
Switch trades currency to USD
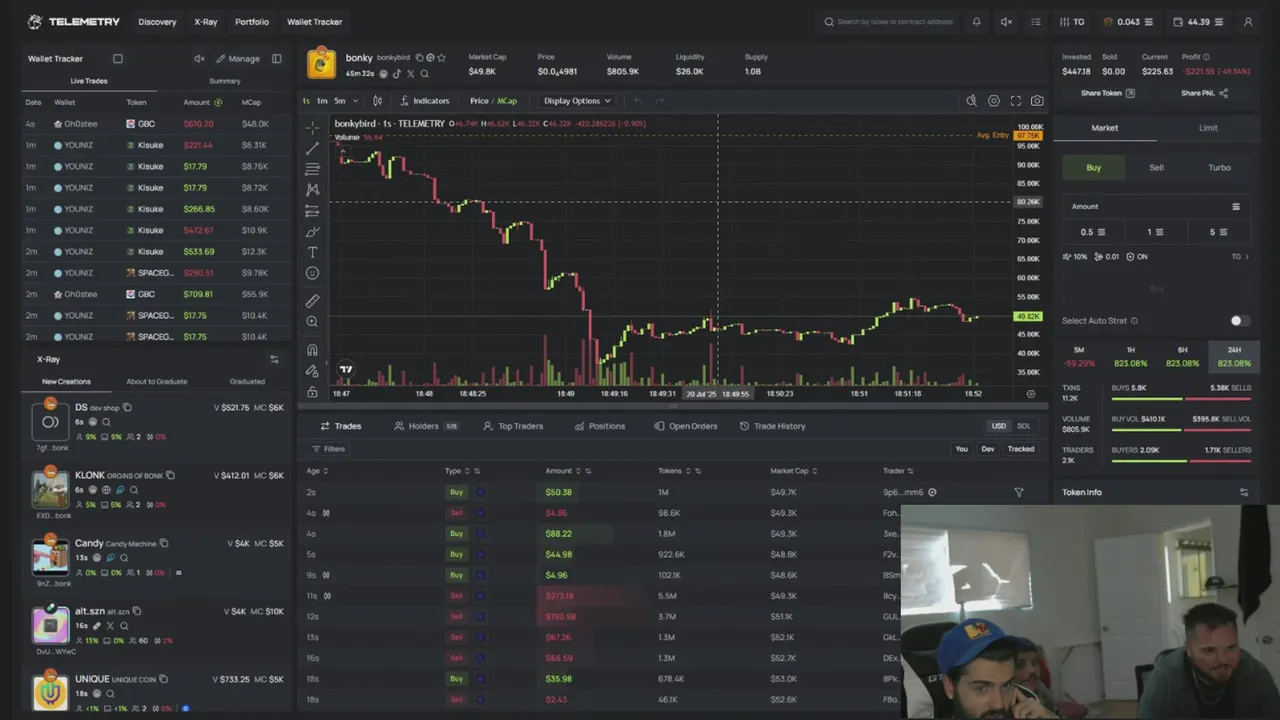click(x=998, y=426)
